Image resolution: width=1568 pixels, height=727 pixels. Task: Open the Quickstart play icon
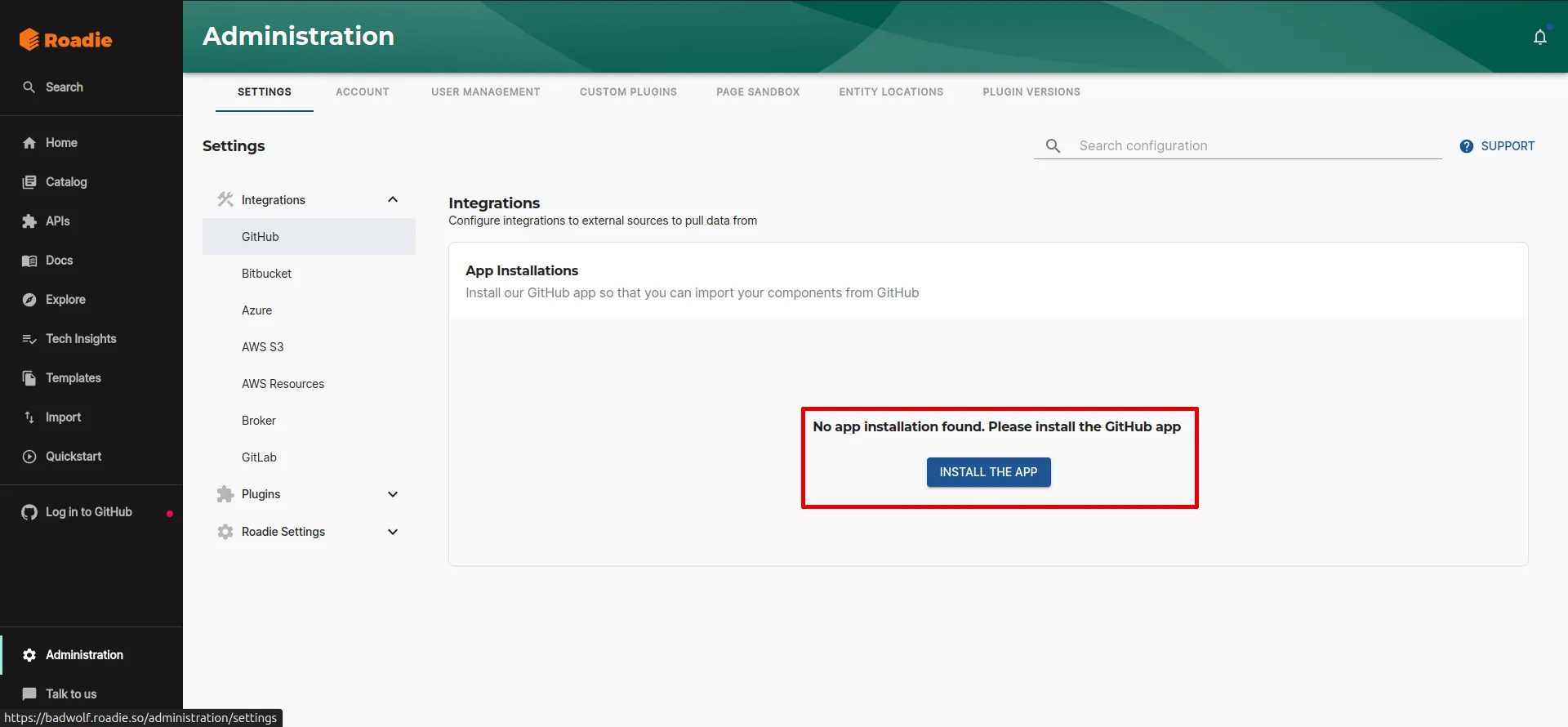pos(29,457)
